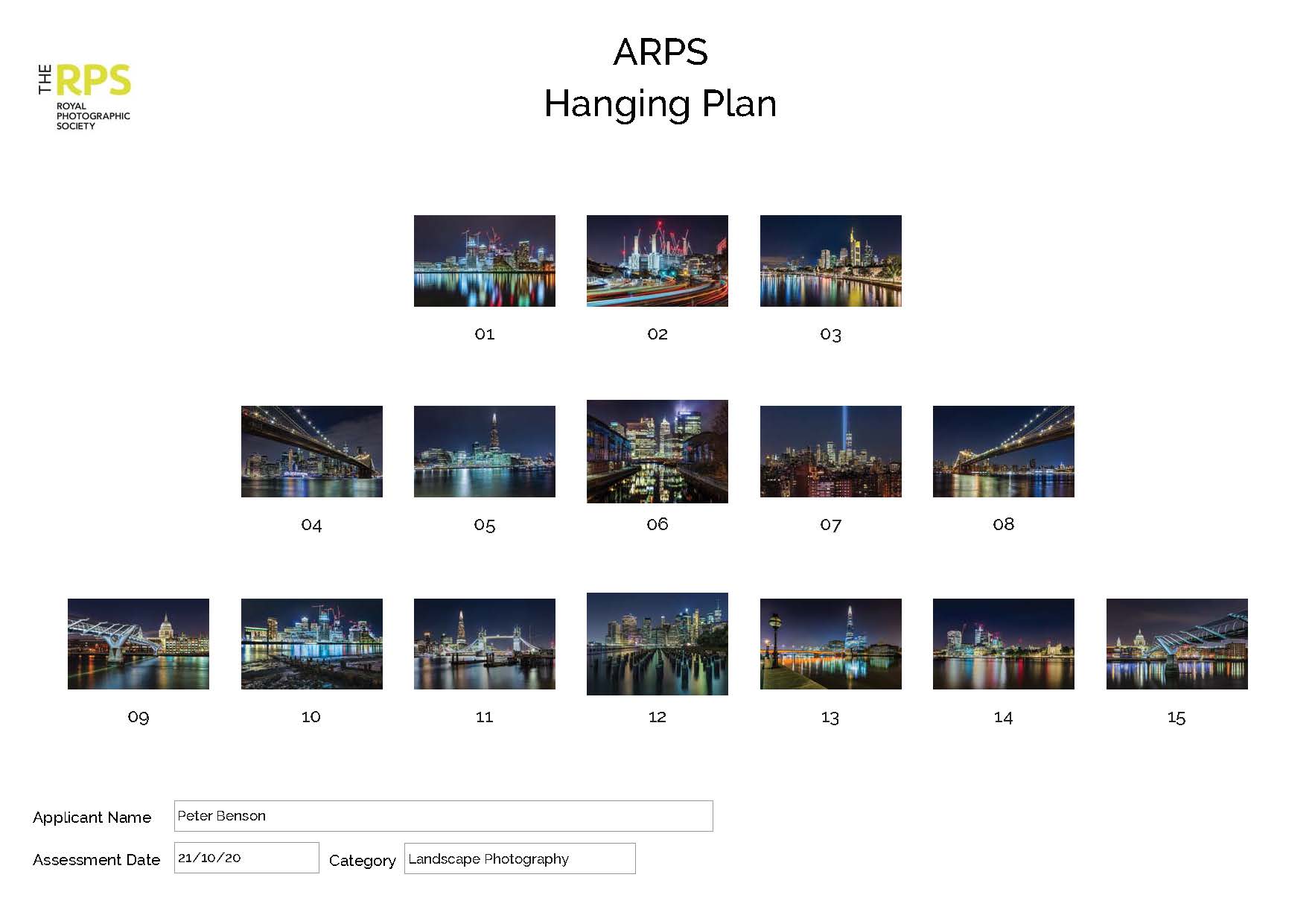Click image 03 riverside skyline

[x=830, y=261]
